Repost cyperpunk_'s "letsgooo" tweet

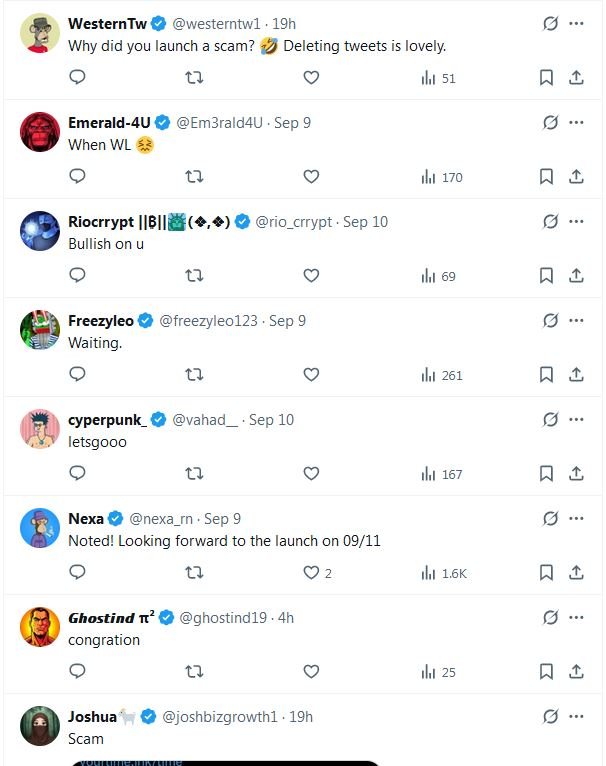click(x=195, y=474)
